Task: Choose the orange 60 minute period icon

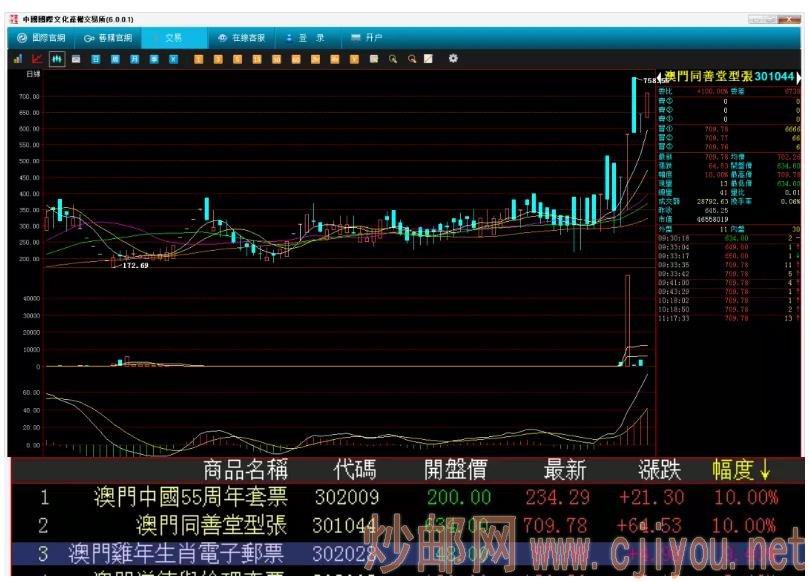Action: coord(296,59)
